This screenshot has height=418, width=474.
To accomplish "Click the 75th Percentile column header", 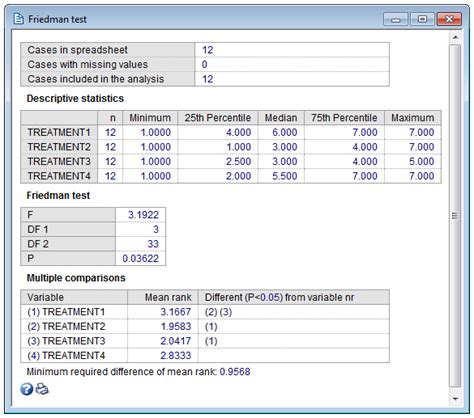I will pyautogui.click(x=344, y=118).
